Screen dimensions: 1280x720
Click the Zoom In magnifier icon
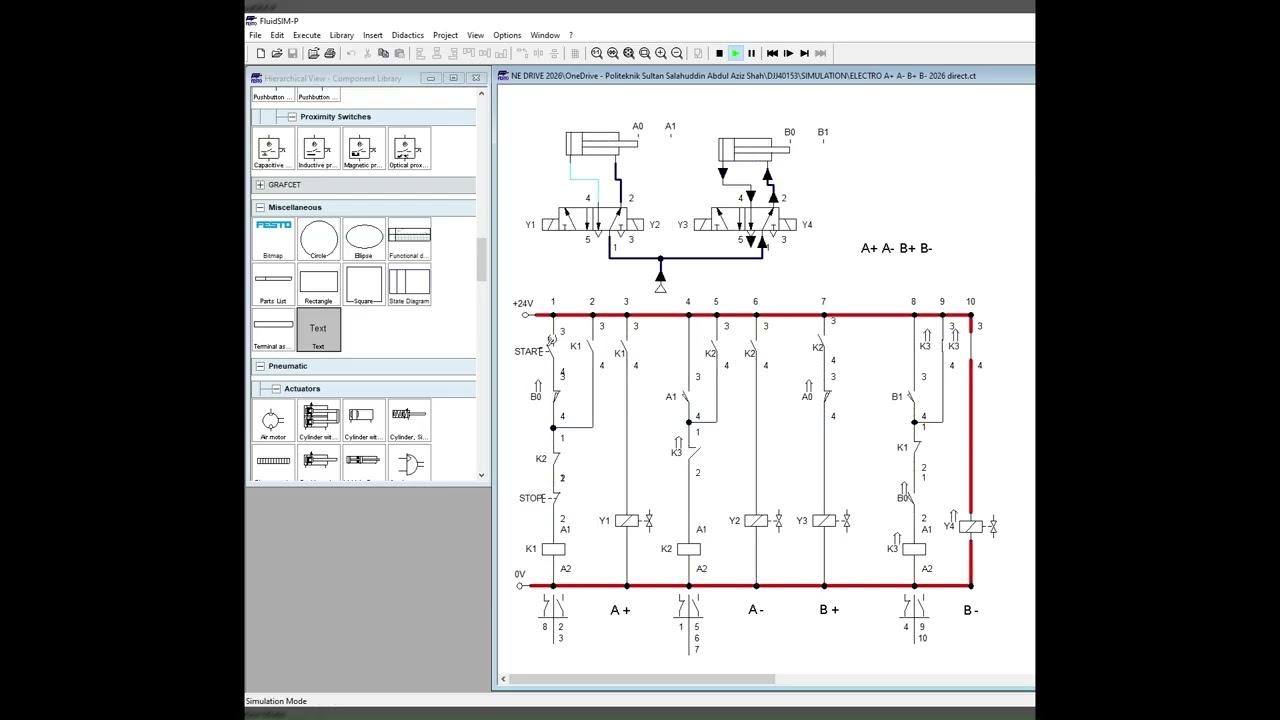pyautogui.click(x=661, y=53)
